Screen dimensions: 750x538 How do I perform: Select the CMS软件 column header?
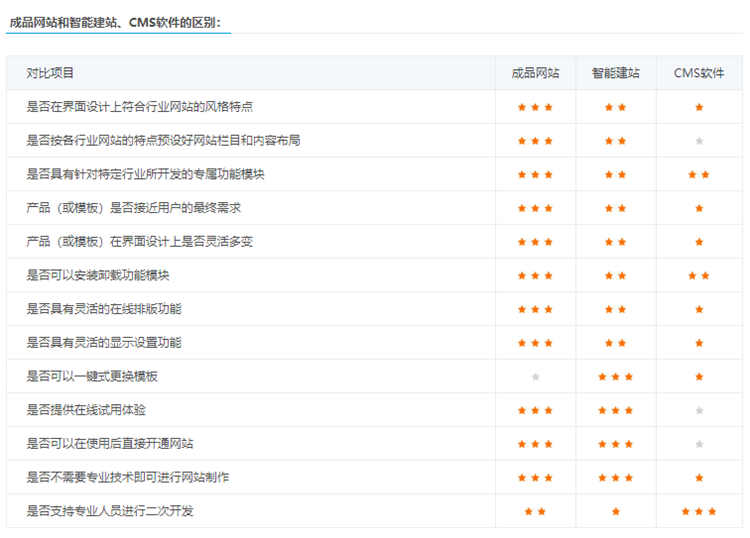[x=699, y=73]
